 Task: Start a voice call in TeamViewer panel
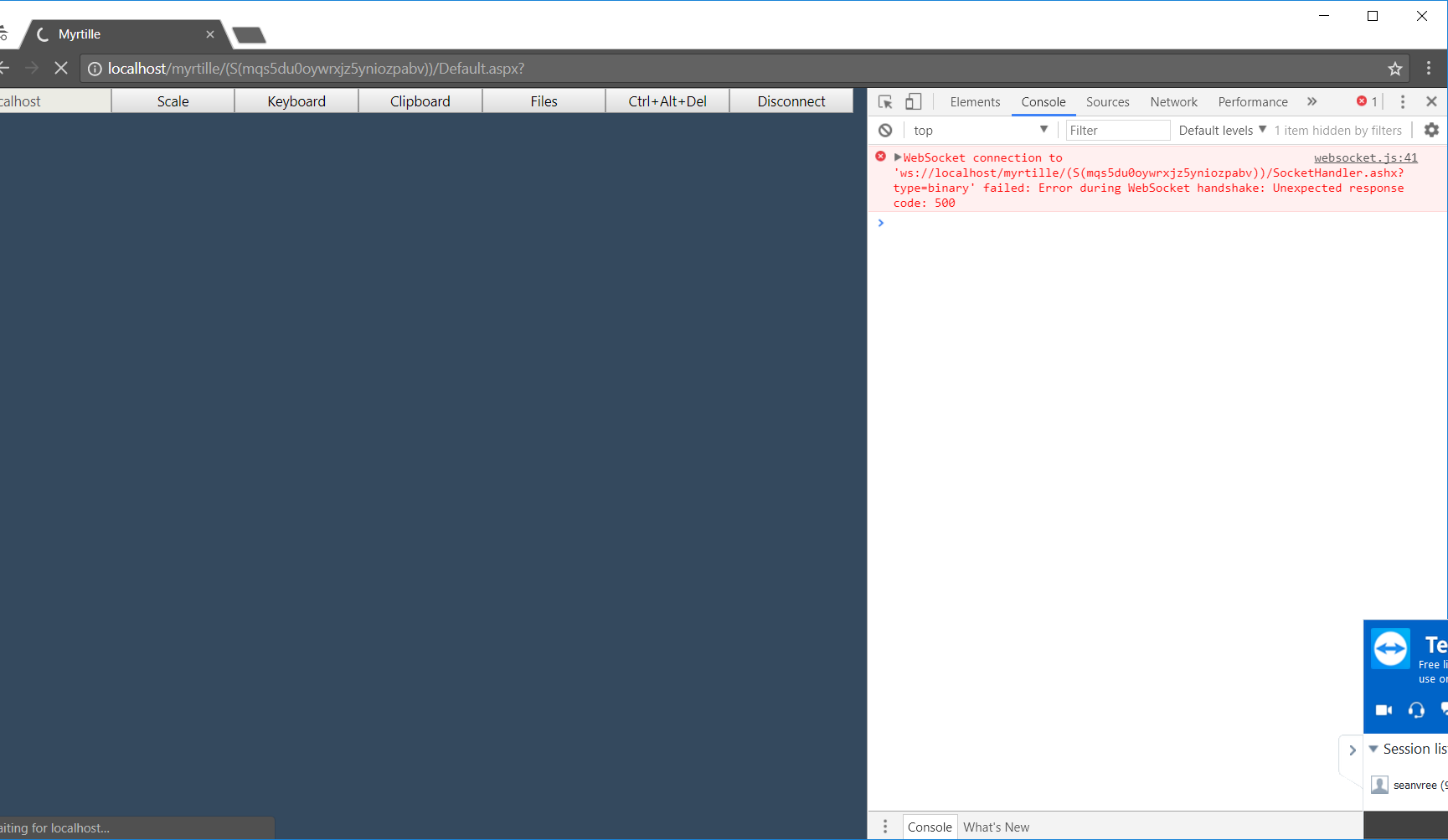tap(1416, 709)
